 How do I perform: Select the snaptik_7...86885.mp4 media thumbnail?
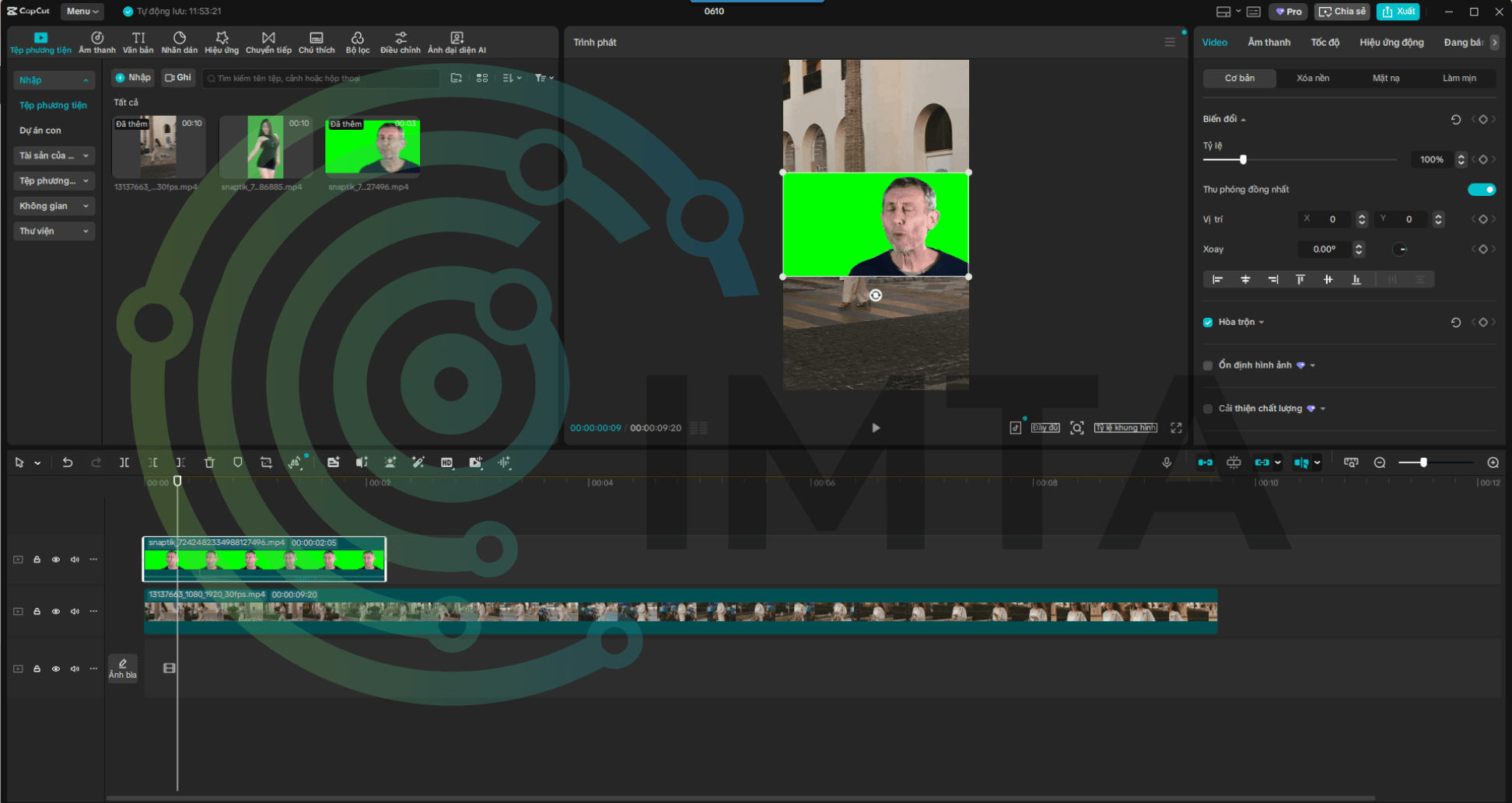point(265,148)
